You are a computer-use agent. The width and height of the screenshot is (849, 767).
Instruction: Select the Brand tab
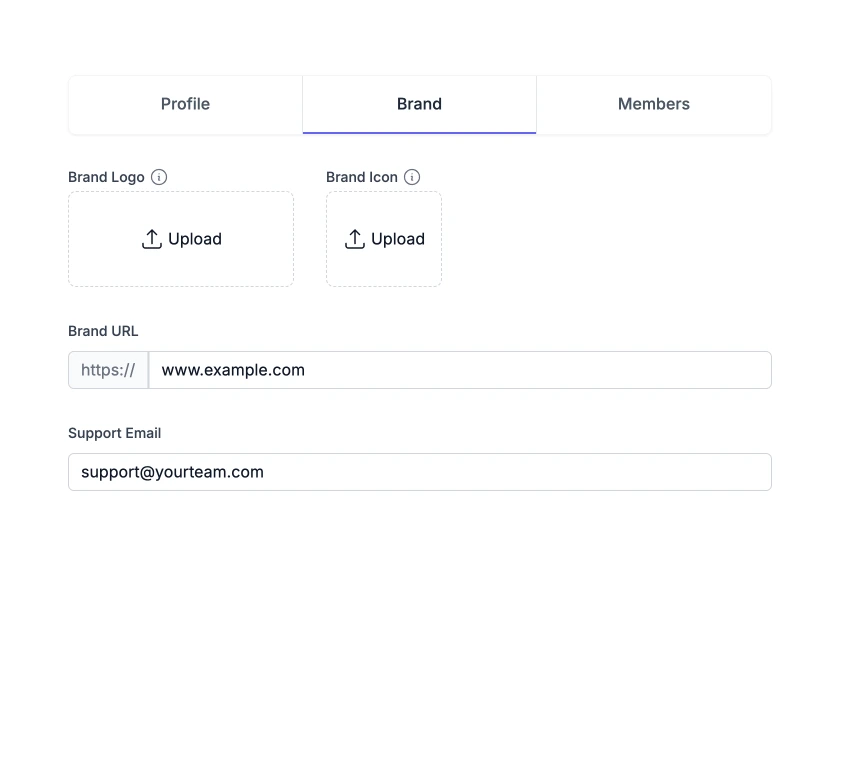click(x=419, y=104)
